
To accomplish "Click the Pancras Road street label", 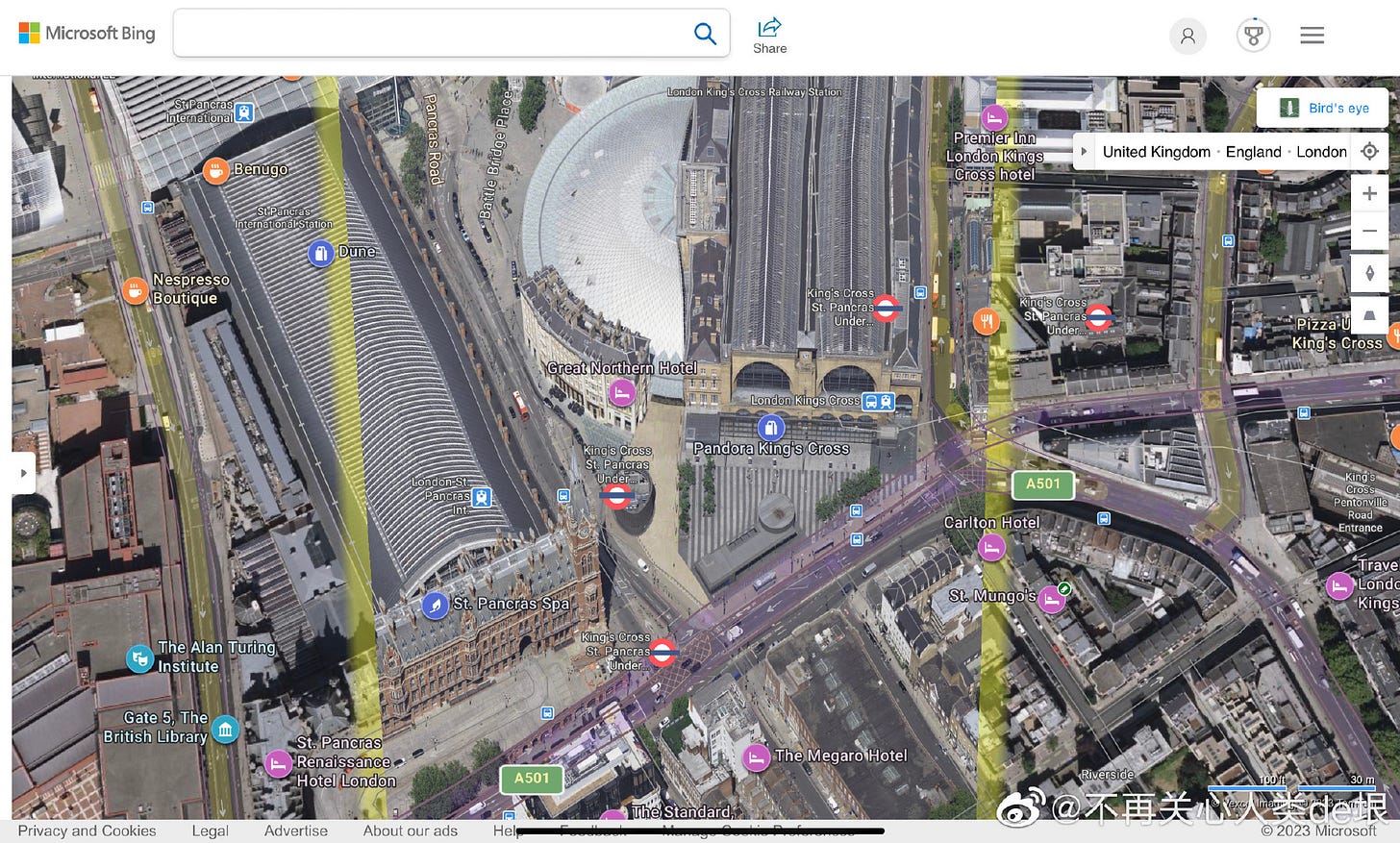I will 434,138.
